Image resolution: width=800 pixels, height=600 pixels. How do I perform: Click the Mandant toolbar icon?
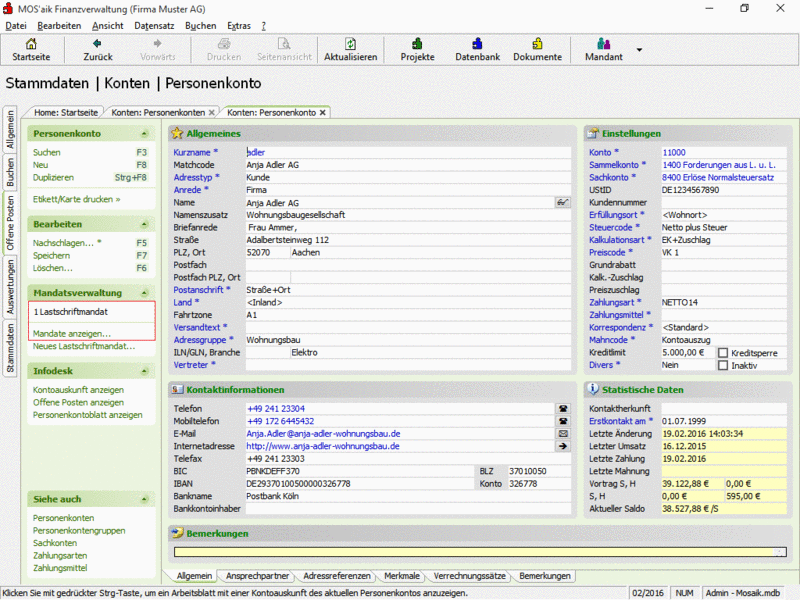tap(604, 44)
